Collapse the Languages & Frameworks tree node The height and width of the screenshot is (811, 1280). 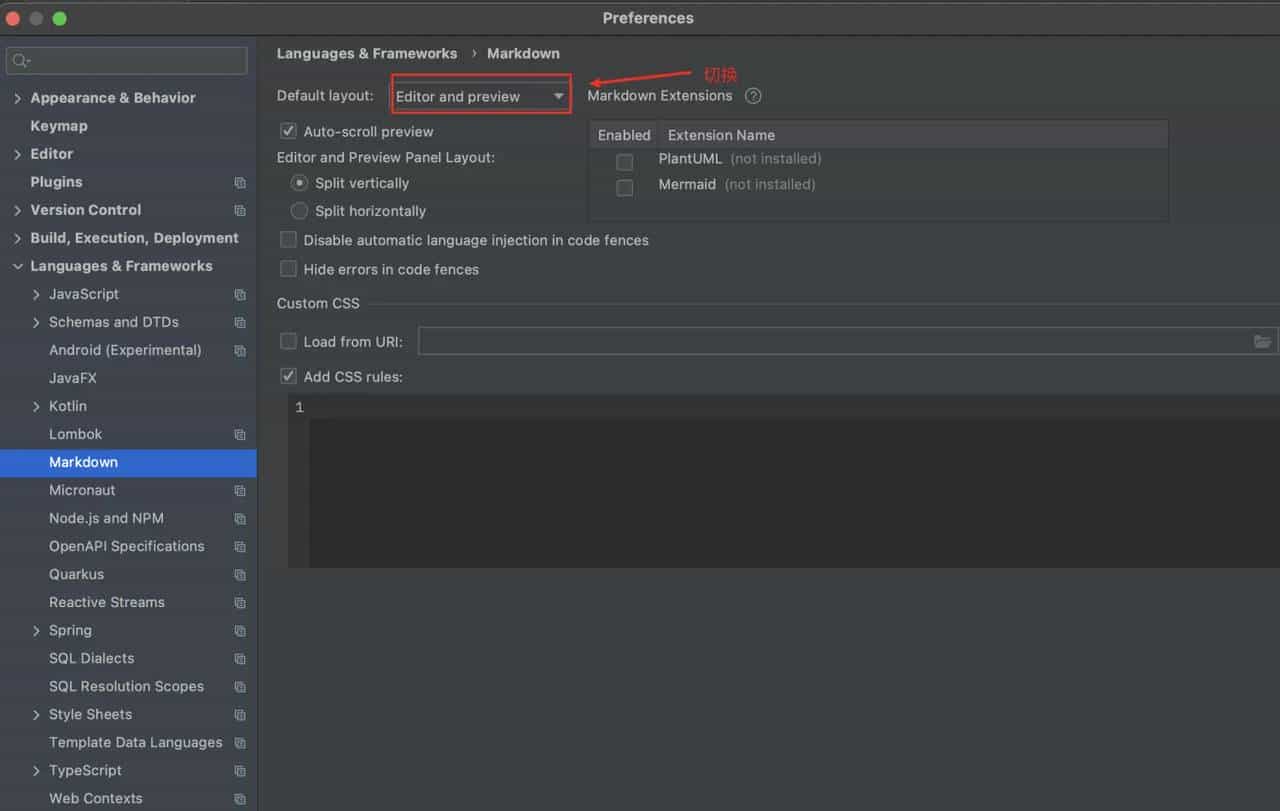[18, 266]
